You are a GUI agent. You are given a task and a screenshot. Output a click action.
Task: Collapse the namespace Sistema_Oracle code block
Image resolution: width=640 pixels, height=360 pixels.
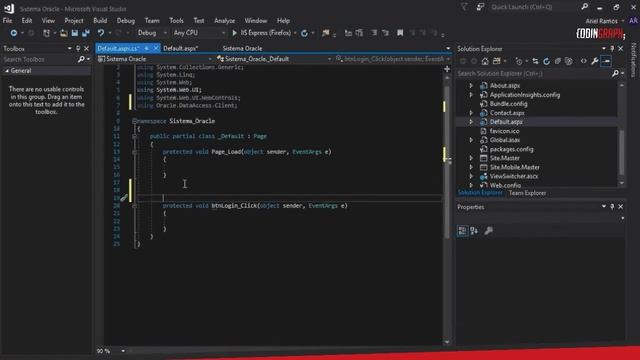pos(134,121)
